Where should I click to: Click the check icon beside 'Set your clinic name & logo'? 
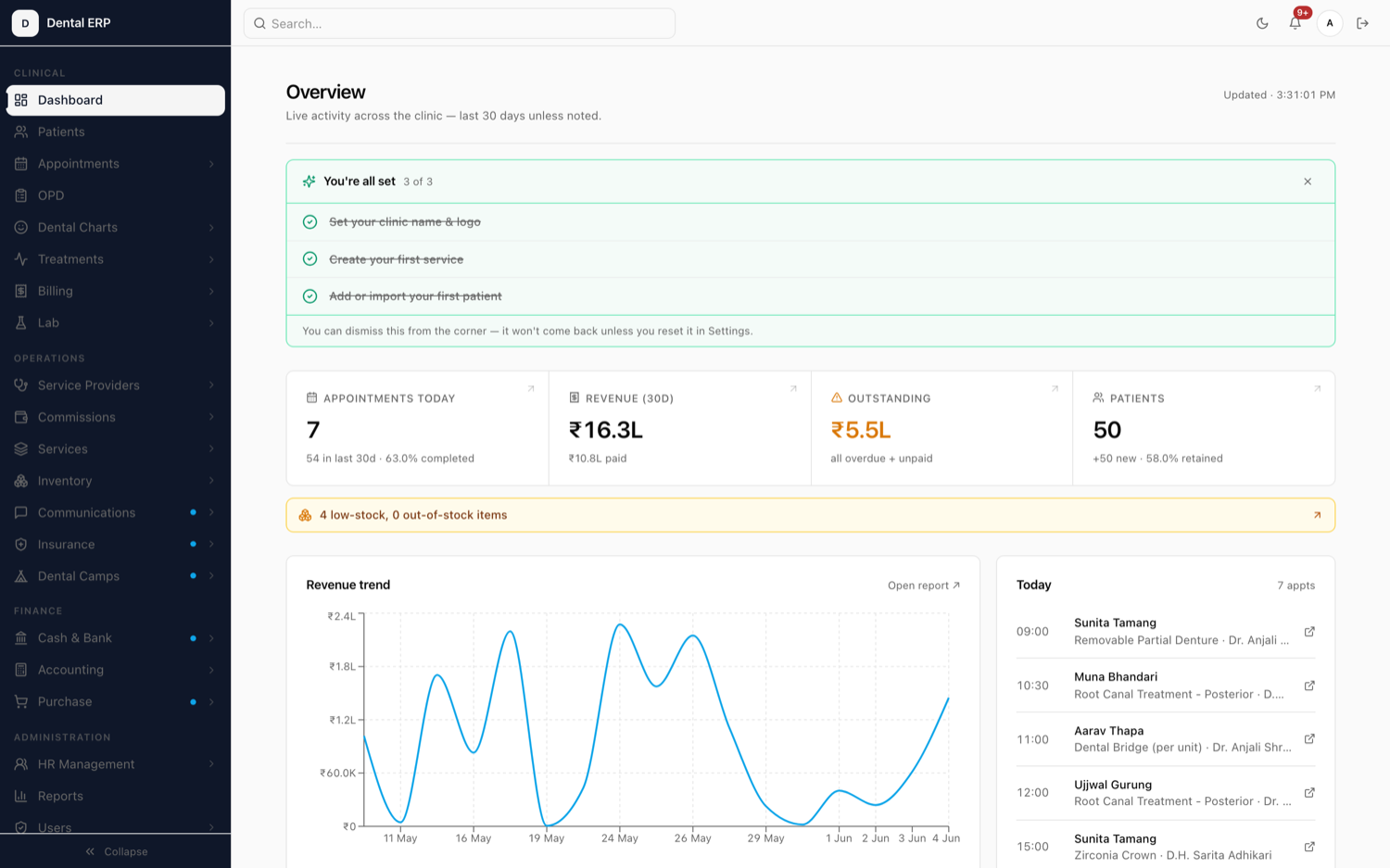tap(310, 222)
